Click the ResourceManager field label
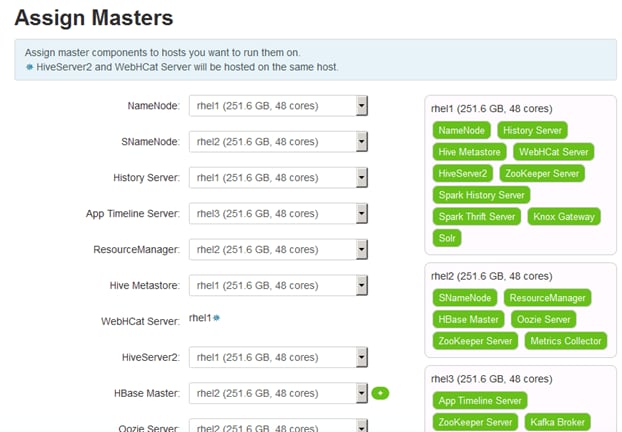The height and width of the screenshot is (432, 622). tap(136, 250)
